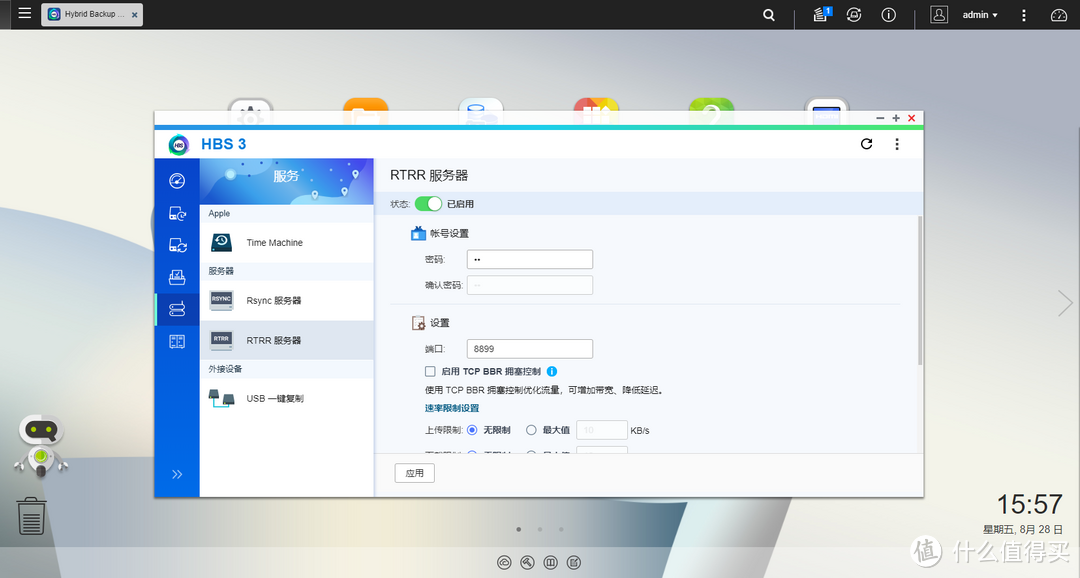Click the HBS 3 logo icon
This screenshot has height=578, width=1080.
point(178,144)
